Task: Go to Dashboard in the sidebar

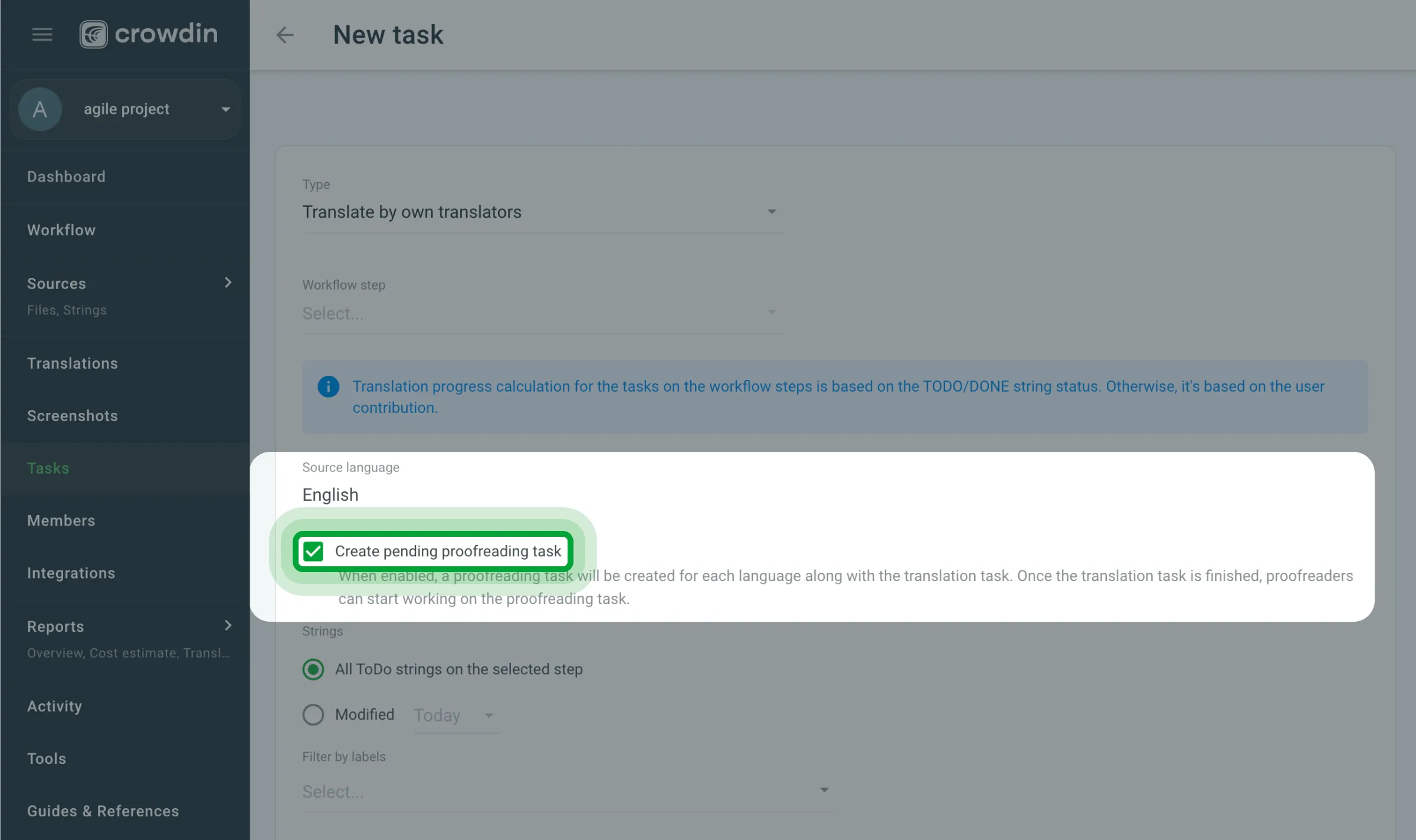Action: 66,176
